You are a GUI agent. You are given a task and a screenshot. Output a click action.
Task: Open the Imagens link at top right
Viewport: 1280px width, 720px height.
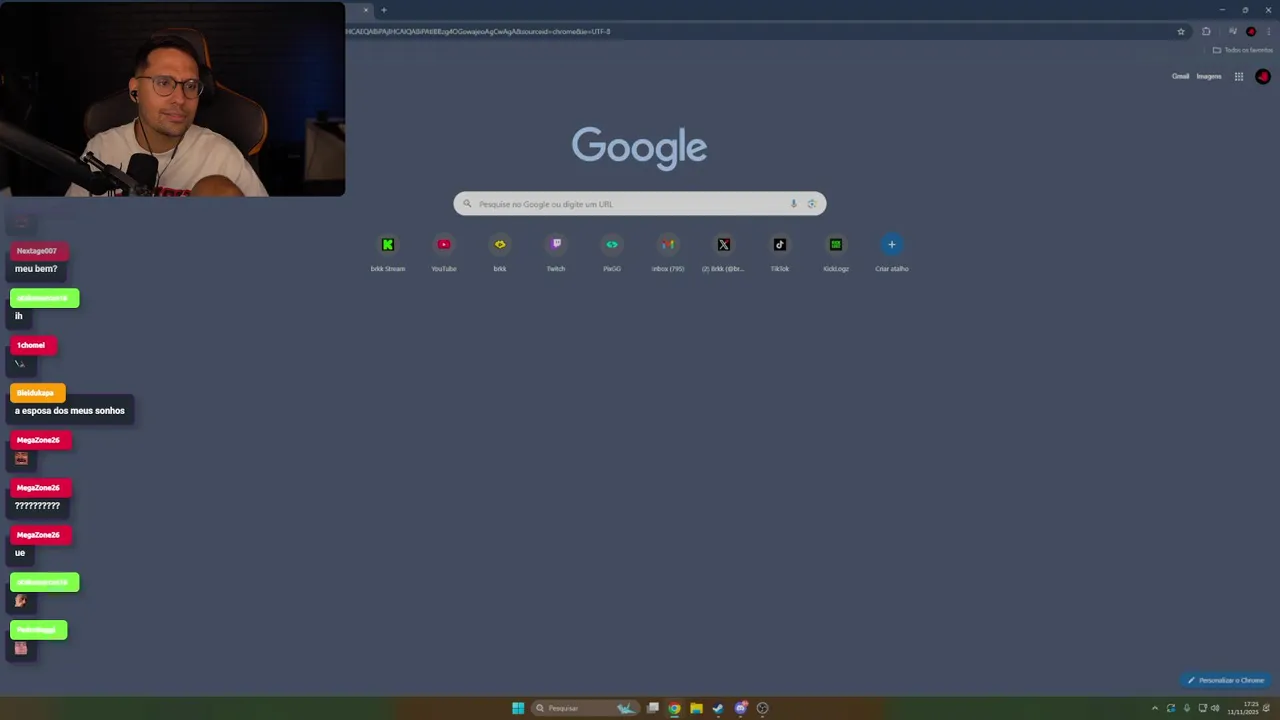1209,76
